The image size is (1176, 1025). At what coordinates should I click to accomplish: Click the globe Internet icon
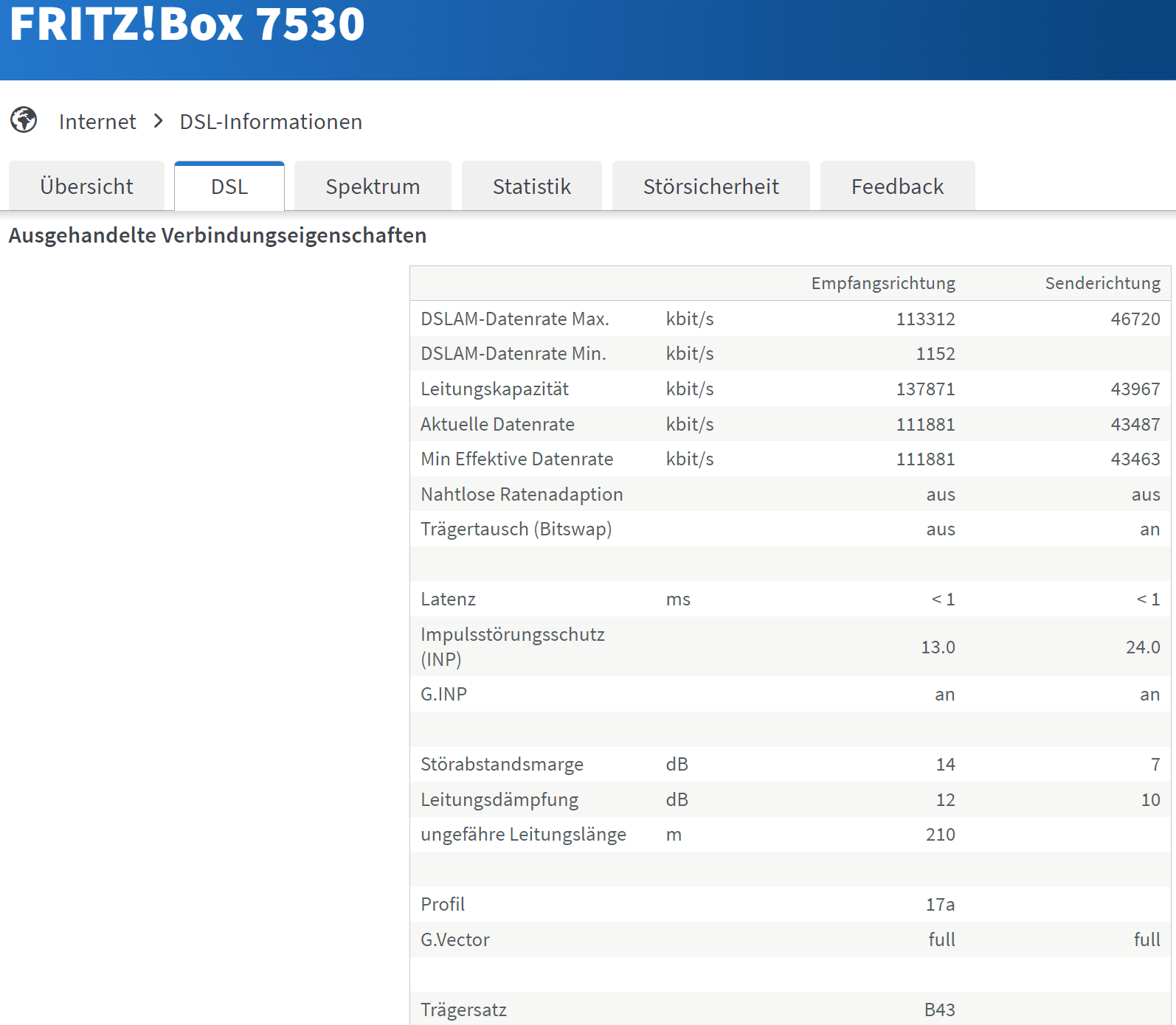point(24,119)
